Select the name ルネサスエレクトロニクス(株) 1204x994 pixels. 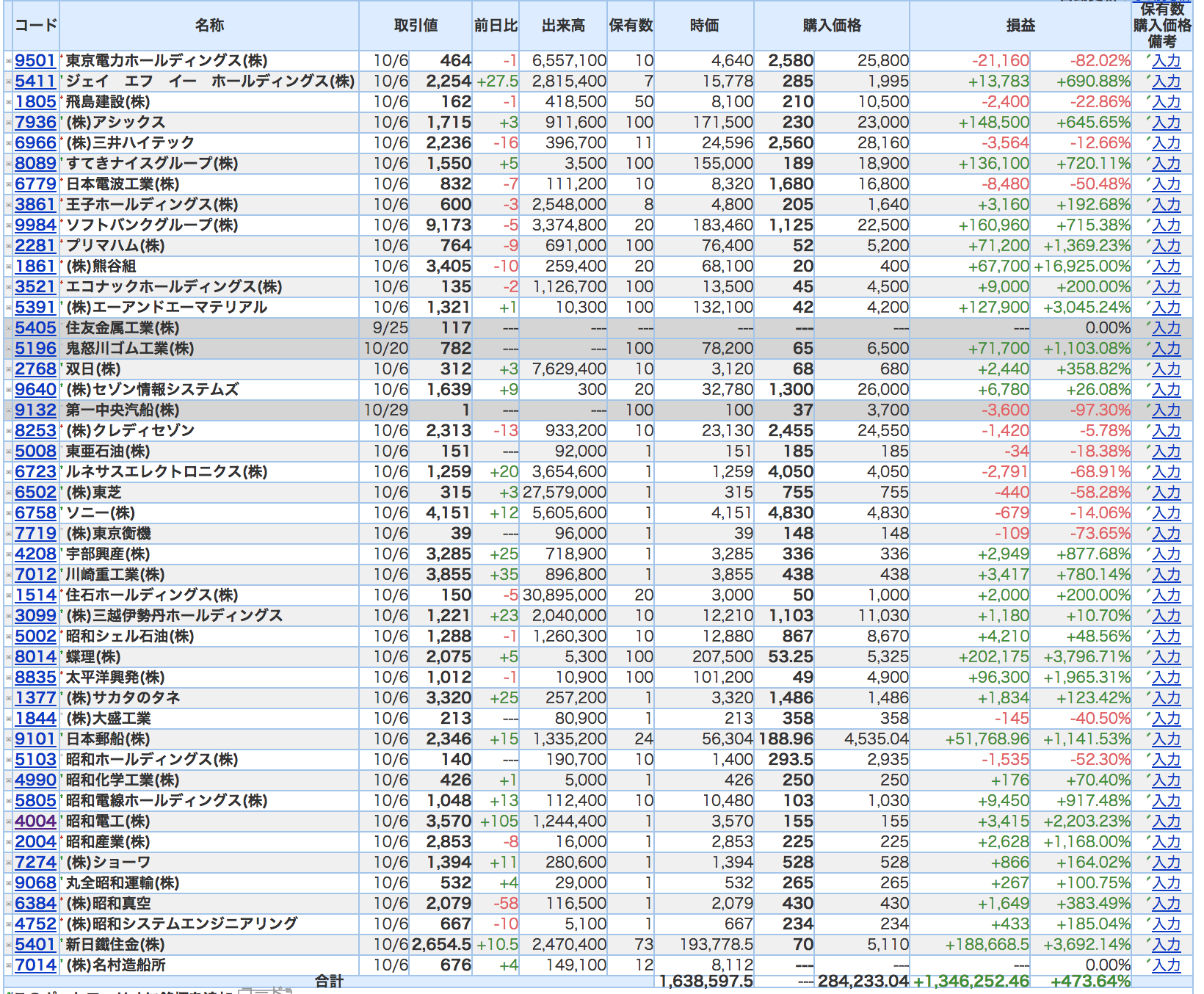click(x=167, y=472)
